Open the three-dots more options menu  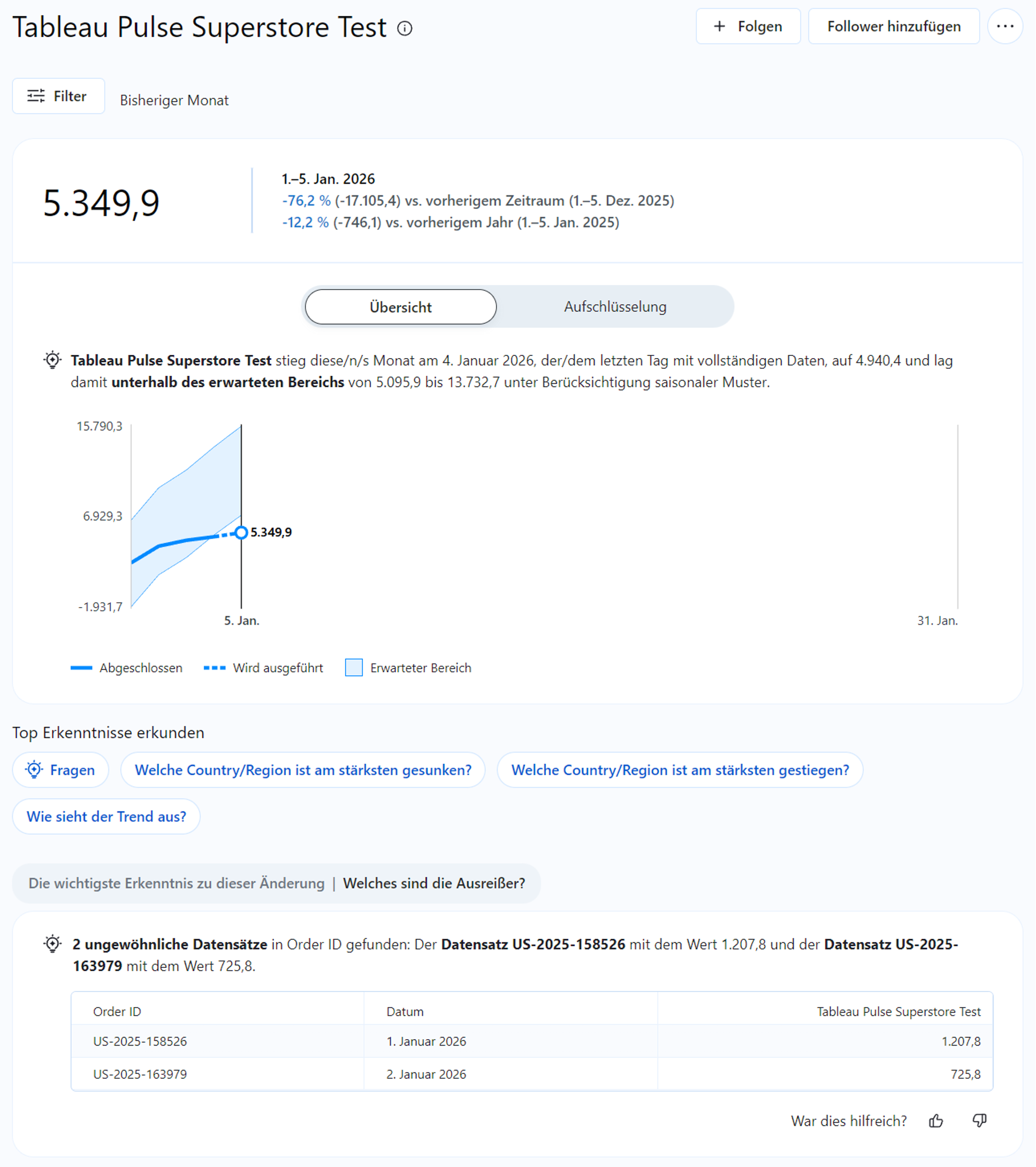click(x=1004, y=26)
